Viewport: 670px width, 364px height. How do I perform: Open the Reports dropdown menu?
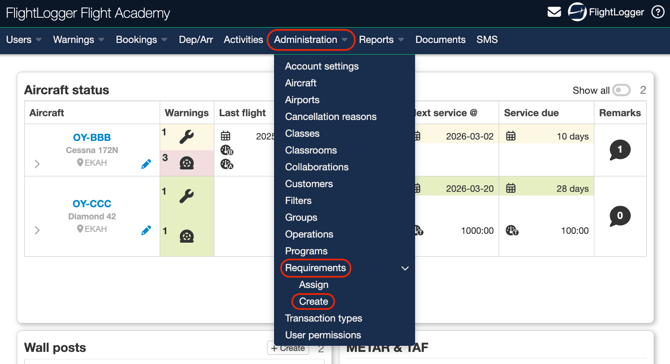(x=381, y=40)
